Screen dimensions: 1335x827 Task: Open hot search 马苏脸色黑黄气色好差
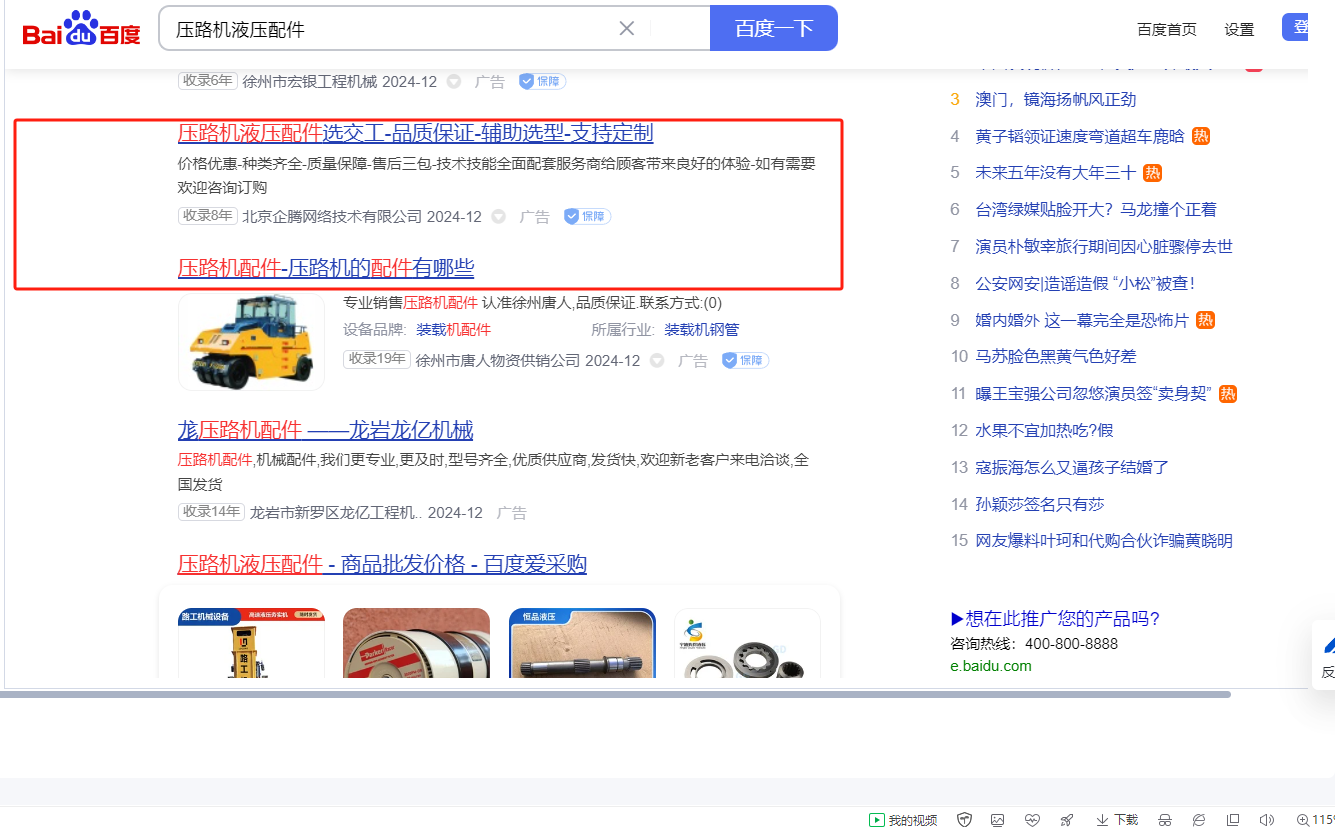coord(1056,357)
